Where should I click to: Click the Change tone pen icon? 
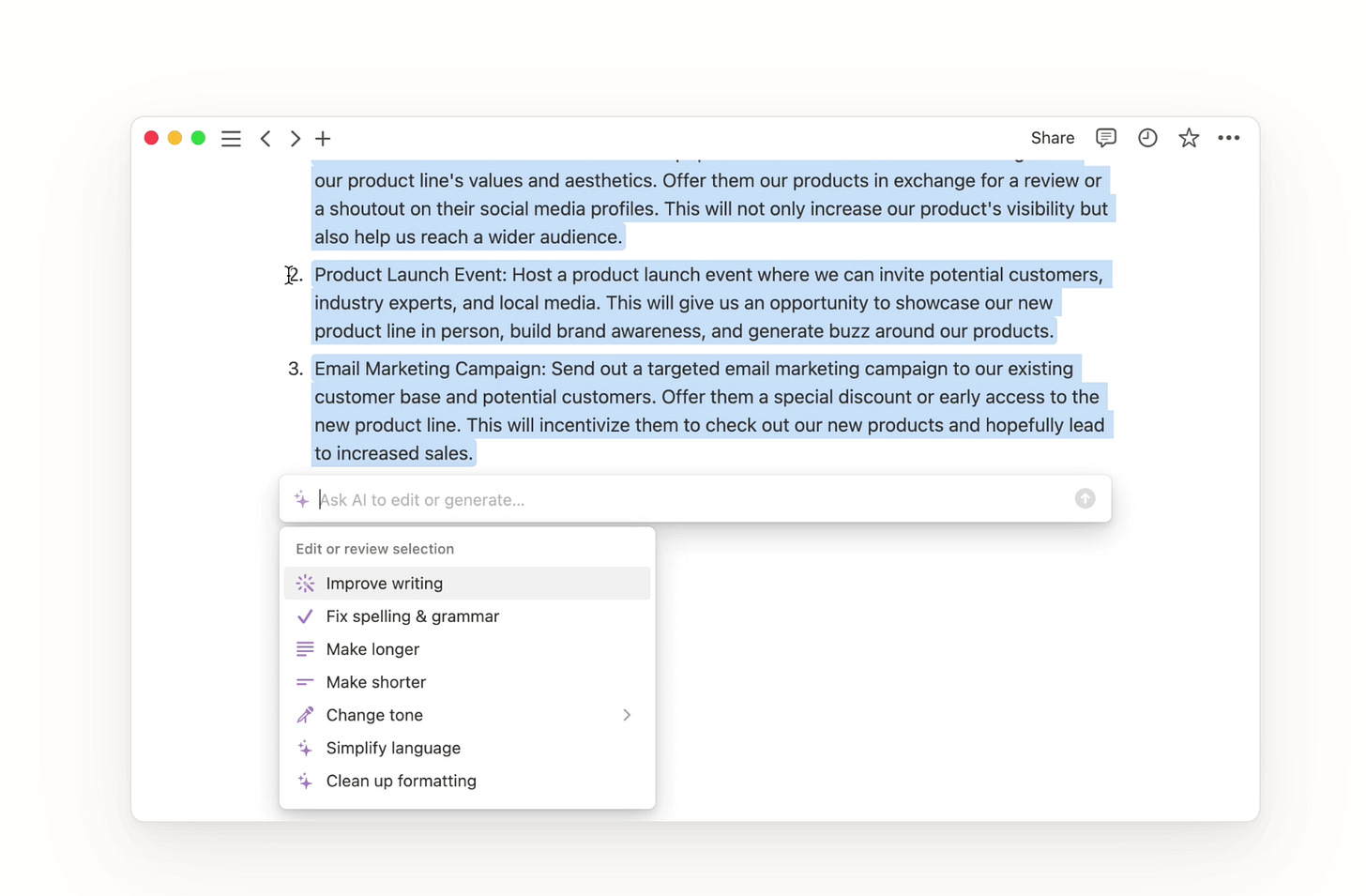pos(305,715)
